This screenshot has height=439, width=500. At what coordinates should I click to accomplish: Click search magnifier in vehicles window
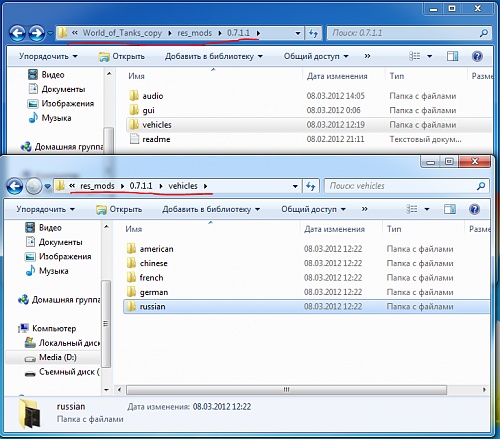click(481, 186)
